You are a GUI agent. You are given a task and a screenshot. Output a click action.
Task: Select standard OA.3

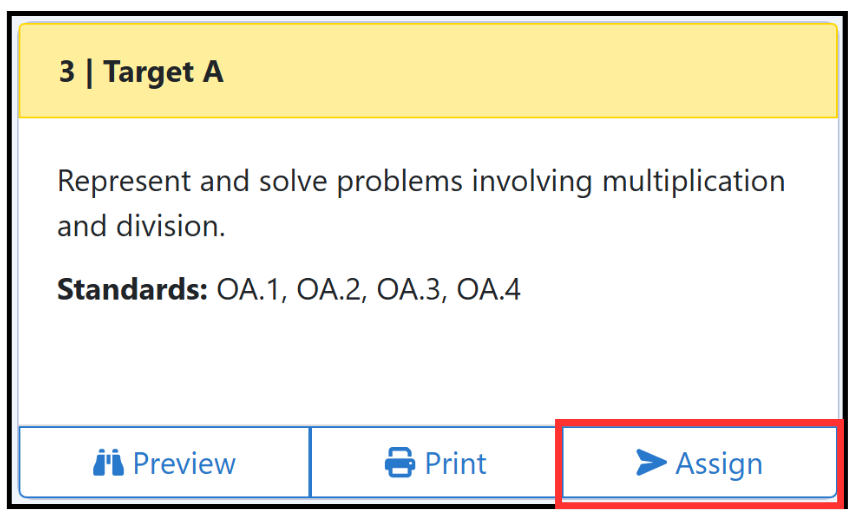[408, 289]
